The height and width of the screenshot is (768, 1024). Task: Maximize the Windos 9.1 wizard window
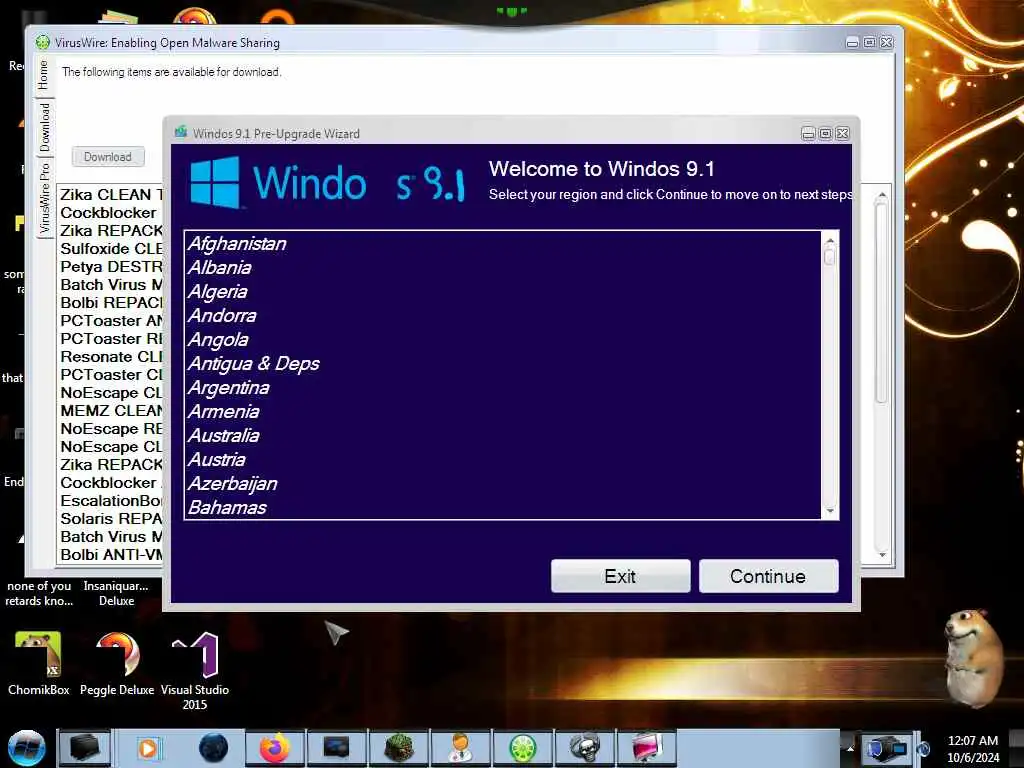tap(825, 133)
